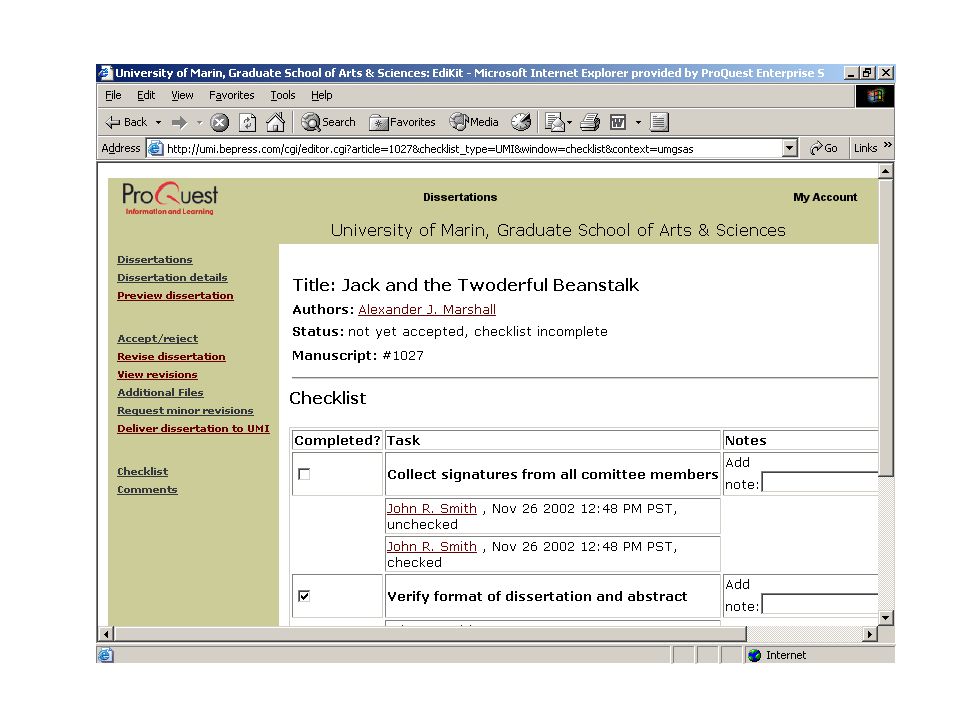Open the Tools menu
960x720 pixels.
pyautogui.click(x=283, y=95)
